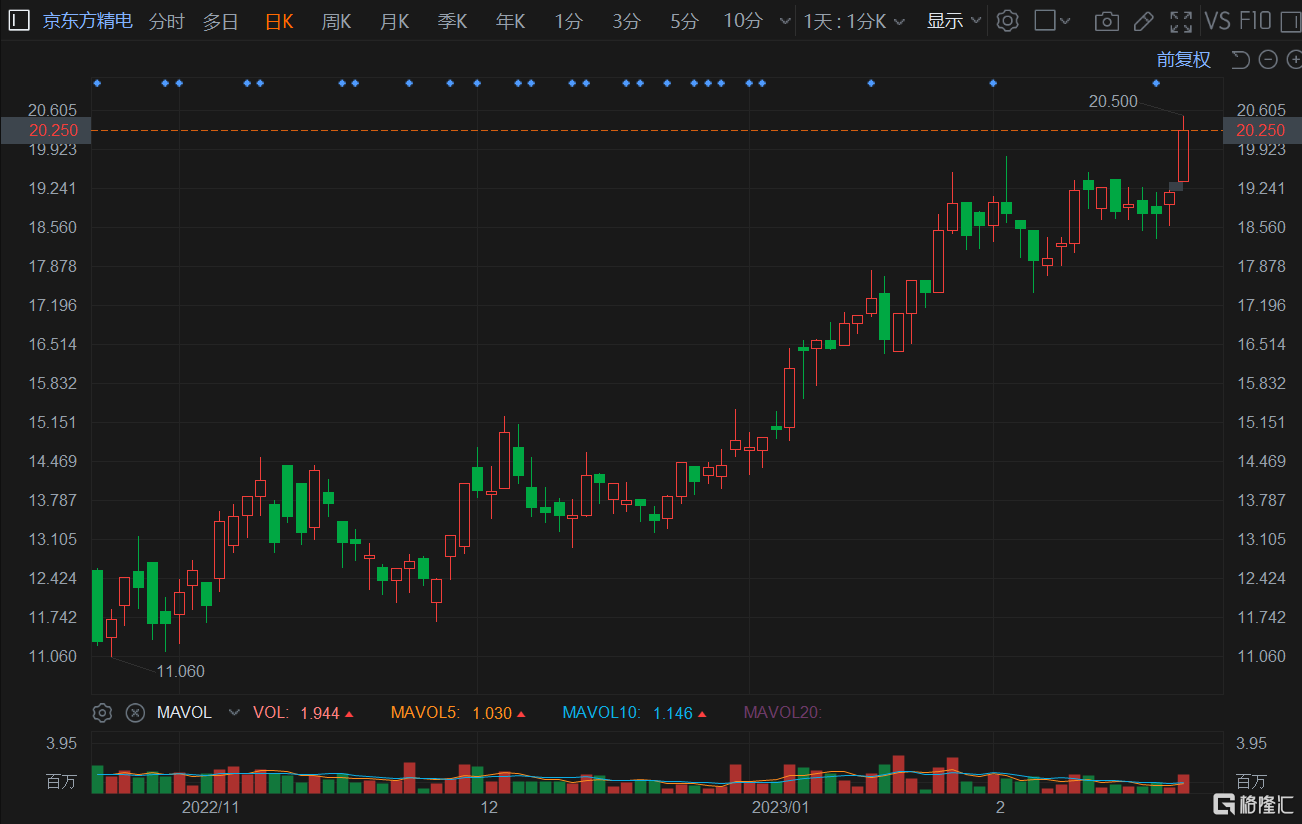1302x824 pixels.
Task: Open the MAVOL indicator dropdown
Action: coord(234,713)
